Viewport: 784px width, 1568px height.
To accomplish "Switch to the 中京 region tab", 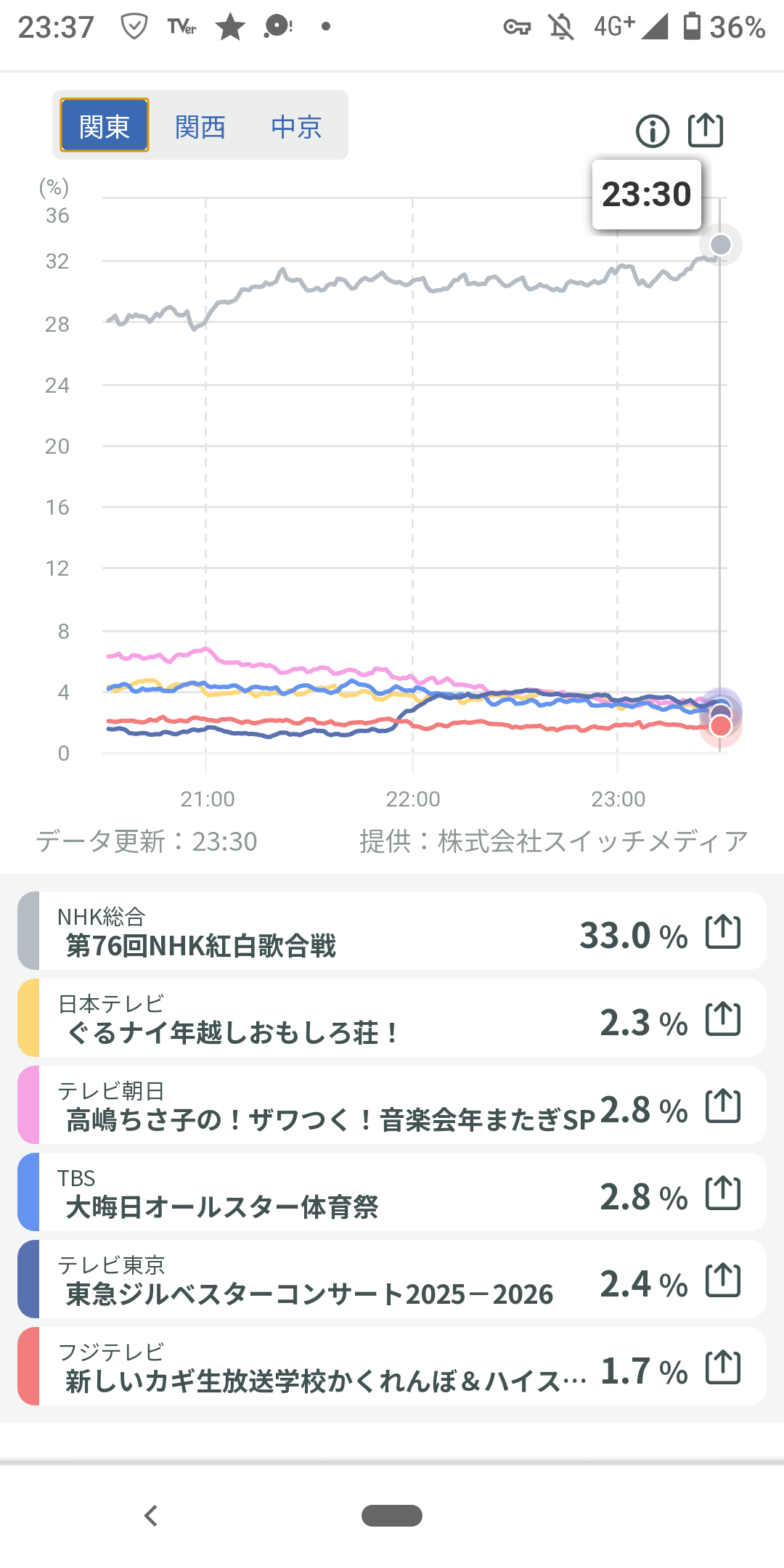I will coord(296,127).
